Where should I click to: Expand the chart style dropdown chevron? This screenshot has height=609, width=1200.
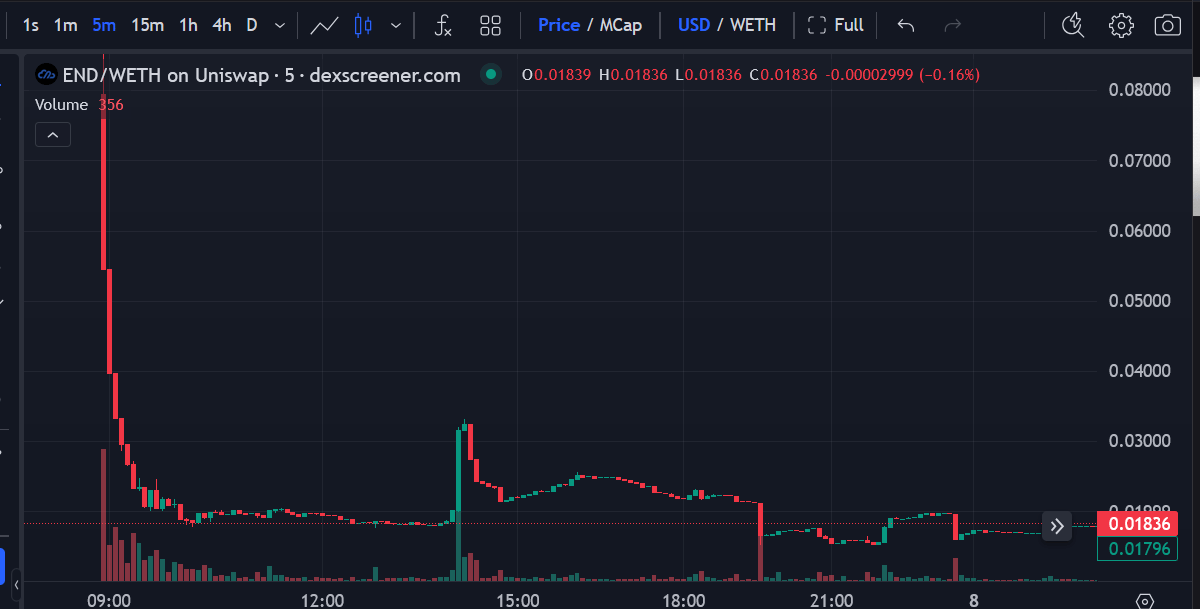point(397,25)
